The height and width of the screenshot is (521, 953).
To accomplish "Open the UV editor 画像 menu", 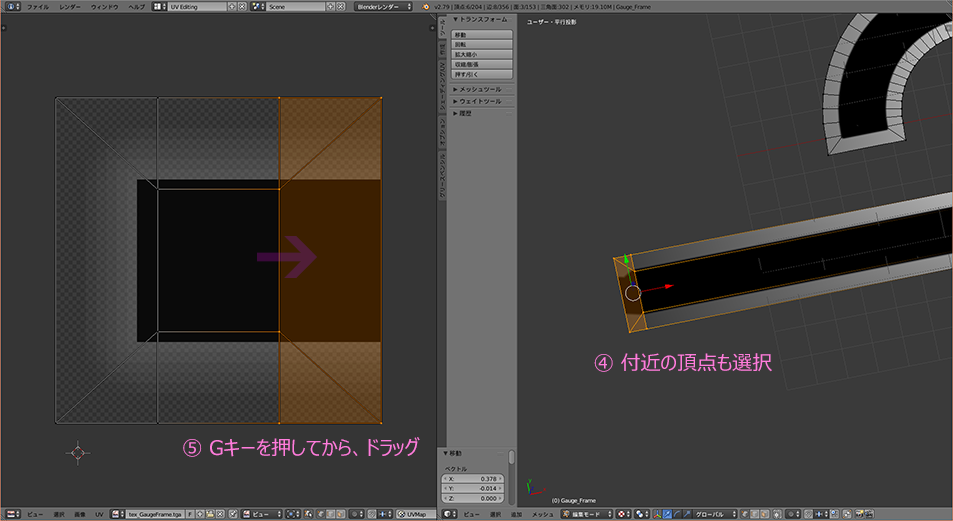I will pos(80,514).
